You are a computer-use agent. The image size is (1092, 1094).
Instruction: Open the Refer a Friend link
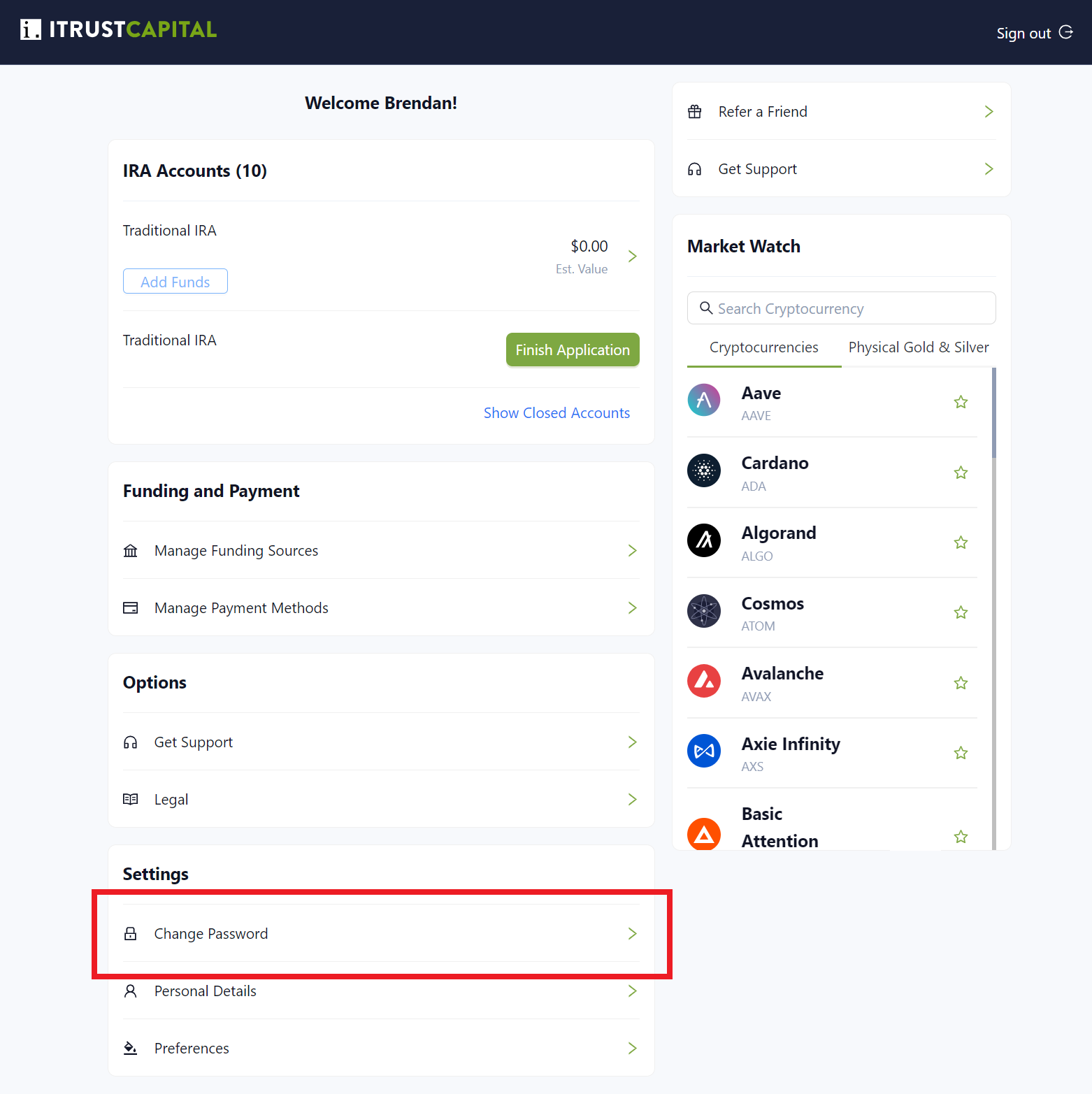[x=842, y=112]
